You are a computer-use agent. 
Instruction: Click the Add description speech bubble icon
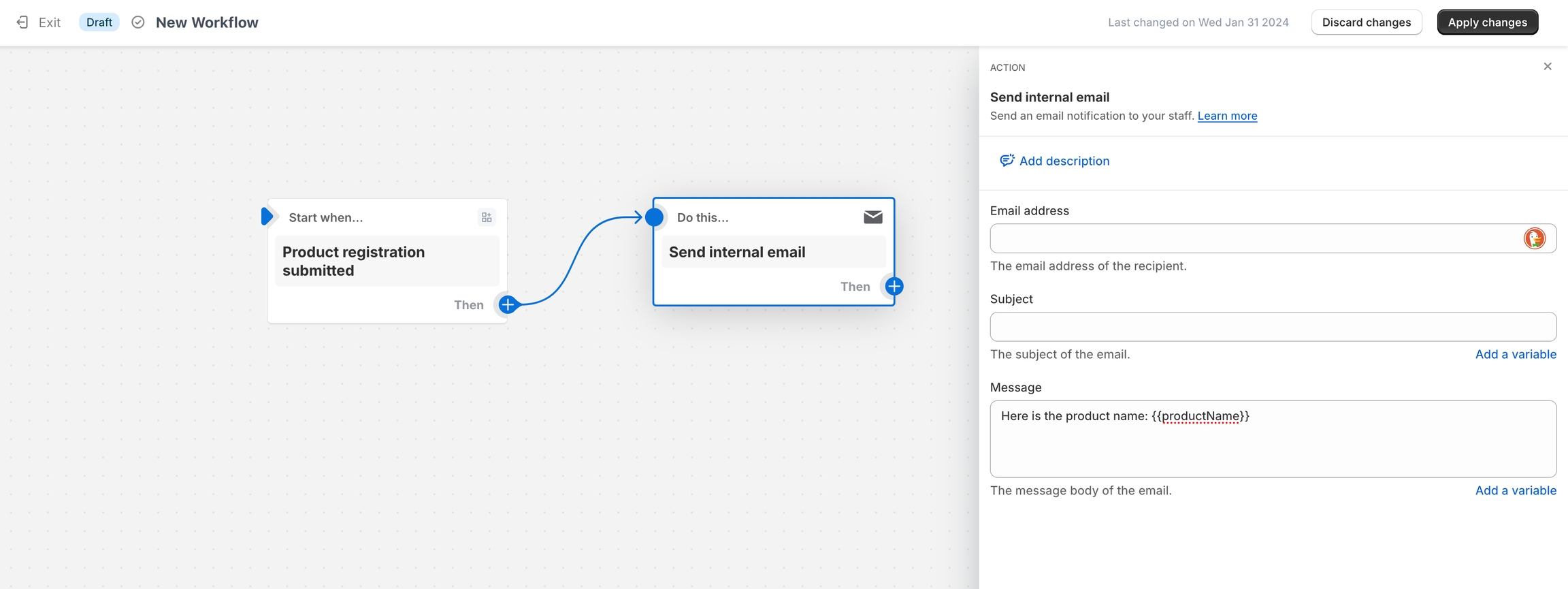point(1007,161)
